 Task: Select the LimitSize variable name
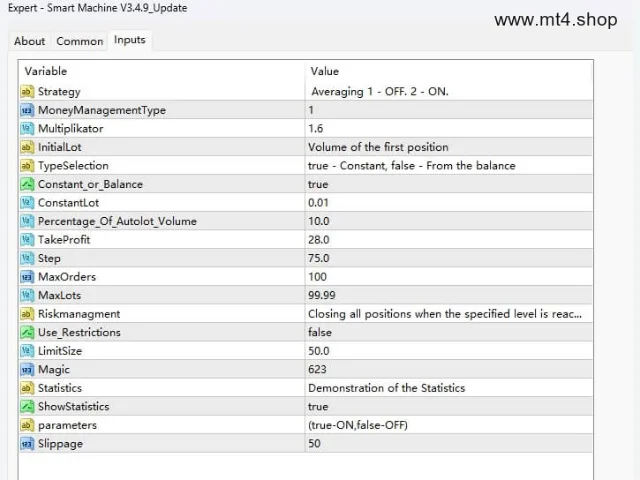click(60, 351)
